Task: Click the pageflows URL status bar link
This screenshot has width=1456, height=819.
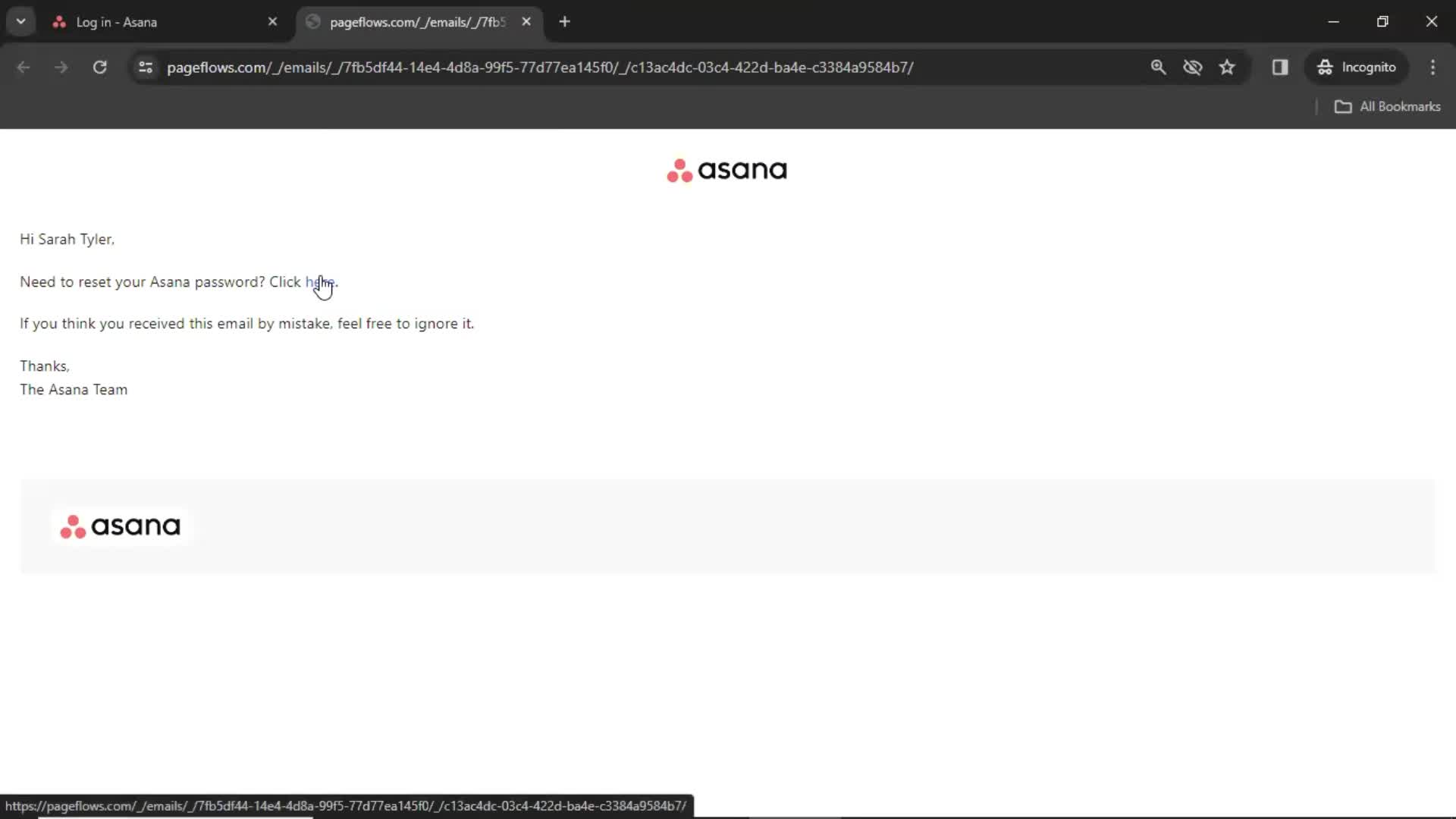Action: (x=344, y=806)
